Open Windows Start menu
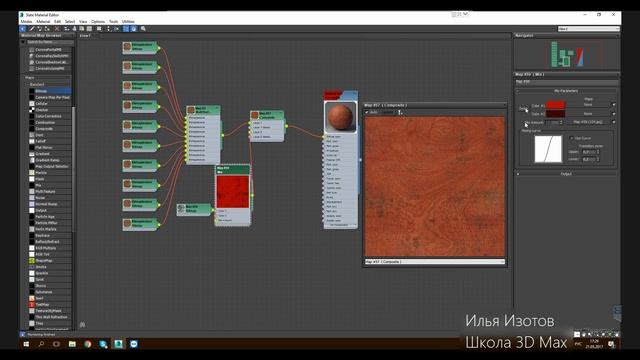Image resolution: width=640 pixels, height=360 pixels. coord(26,344)
